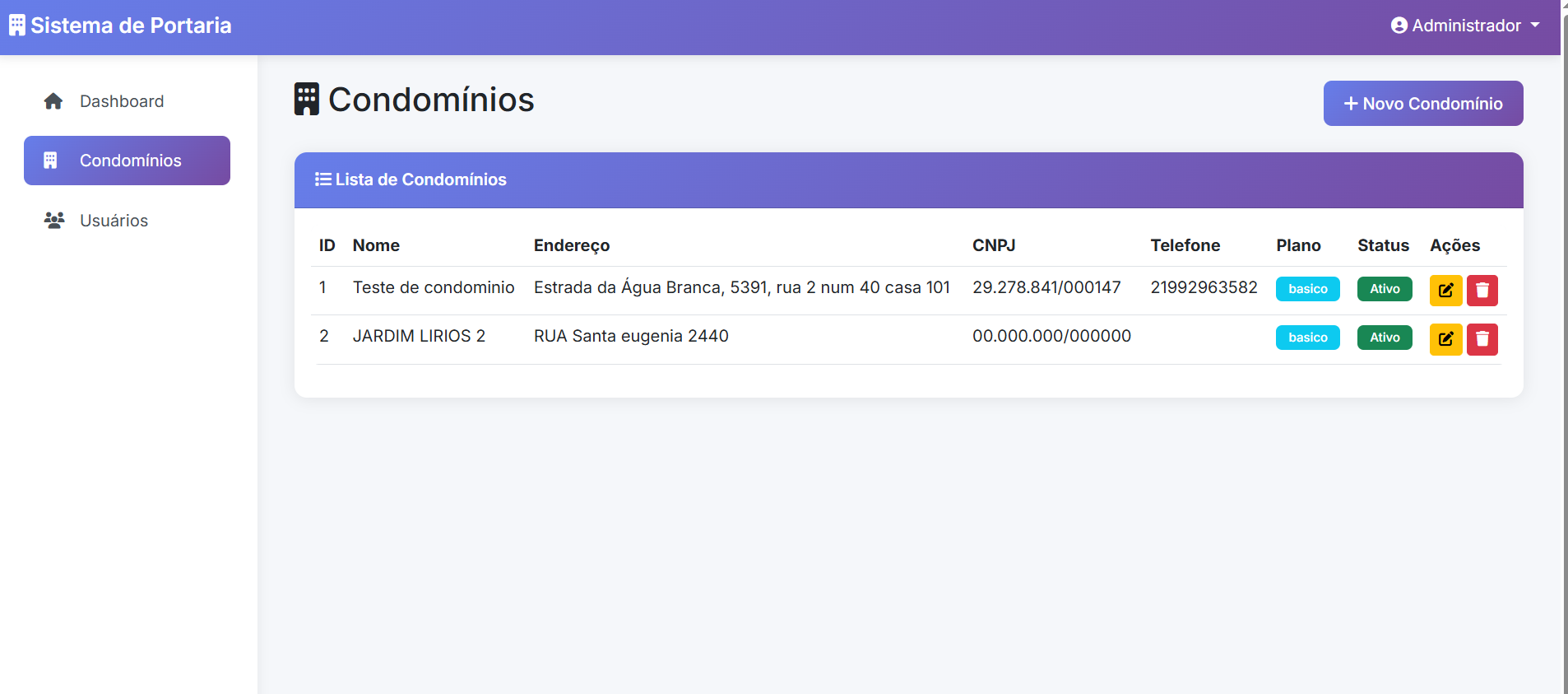The height and width of the screenshot is (694, 1568).
Task: Click the edit icon for Teste de condominio
Action: pos(1445,290)
